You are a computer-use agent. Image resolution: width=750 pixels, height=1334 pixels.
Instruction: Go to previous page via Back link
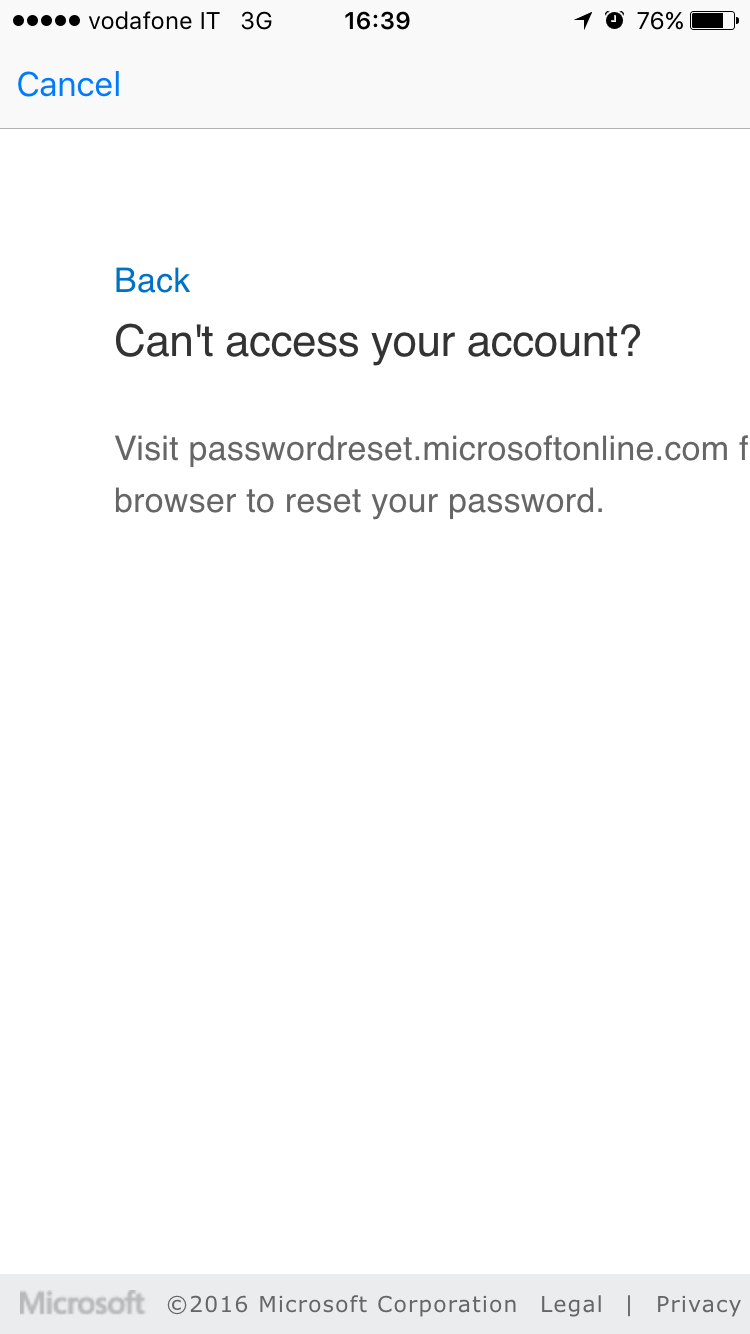(152, 280)
